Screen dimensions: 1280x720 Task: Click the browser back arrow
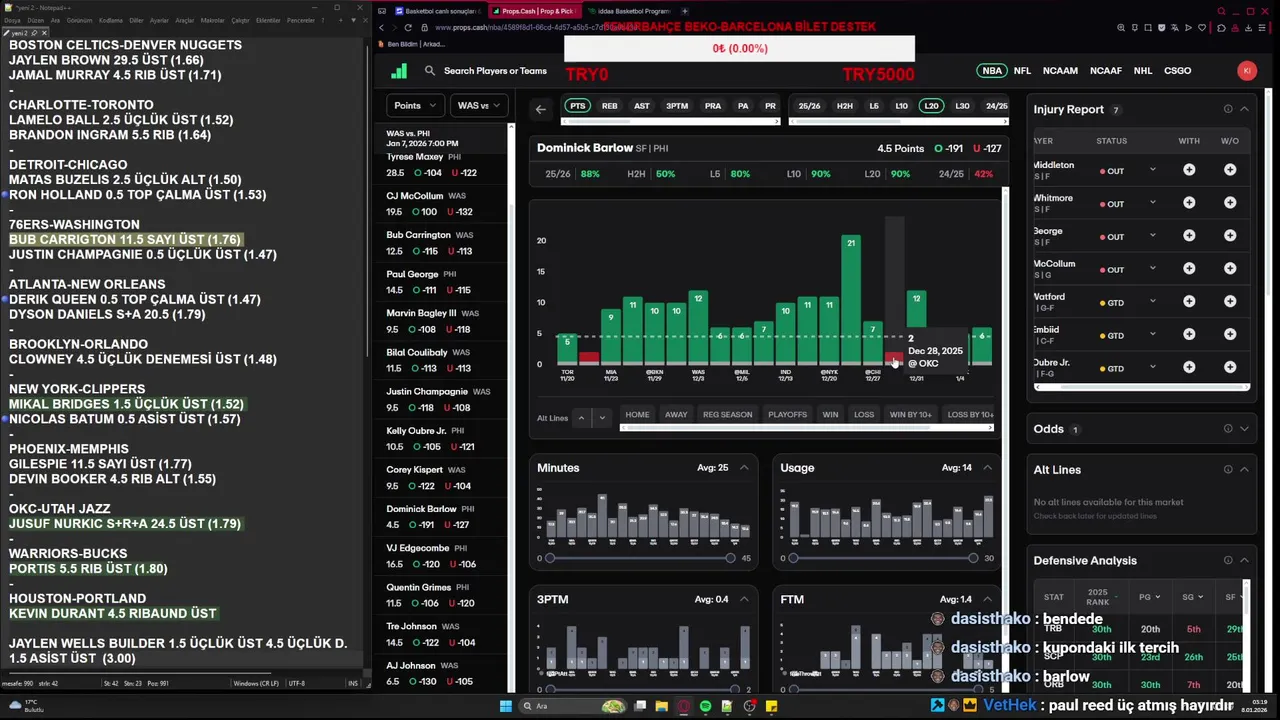381,28
